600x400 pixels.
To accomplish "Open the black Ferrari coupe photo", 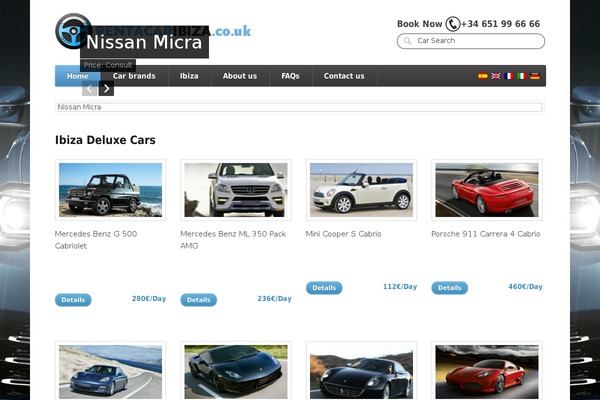I will click(x=362, y=371).
